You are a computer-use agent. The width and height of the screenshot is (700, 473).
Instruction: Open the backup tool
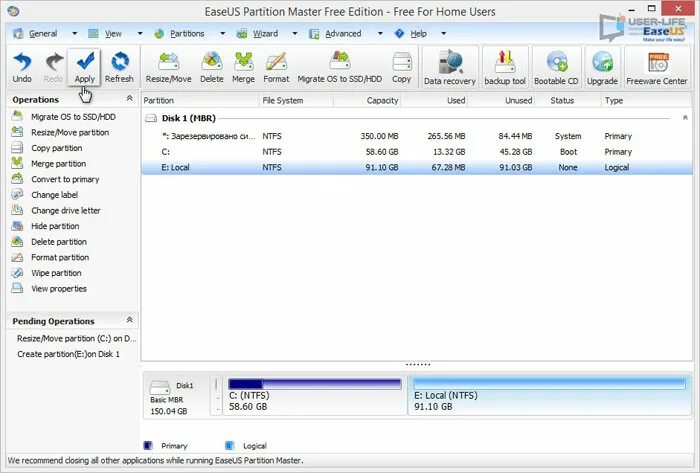pyautogui.click(x=505, y=66)
